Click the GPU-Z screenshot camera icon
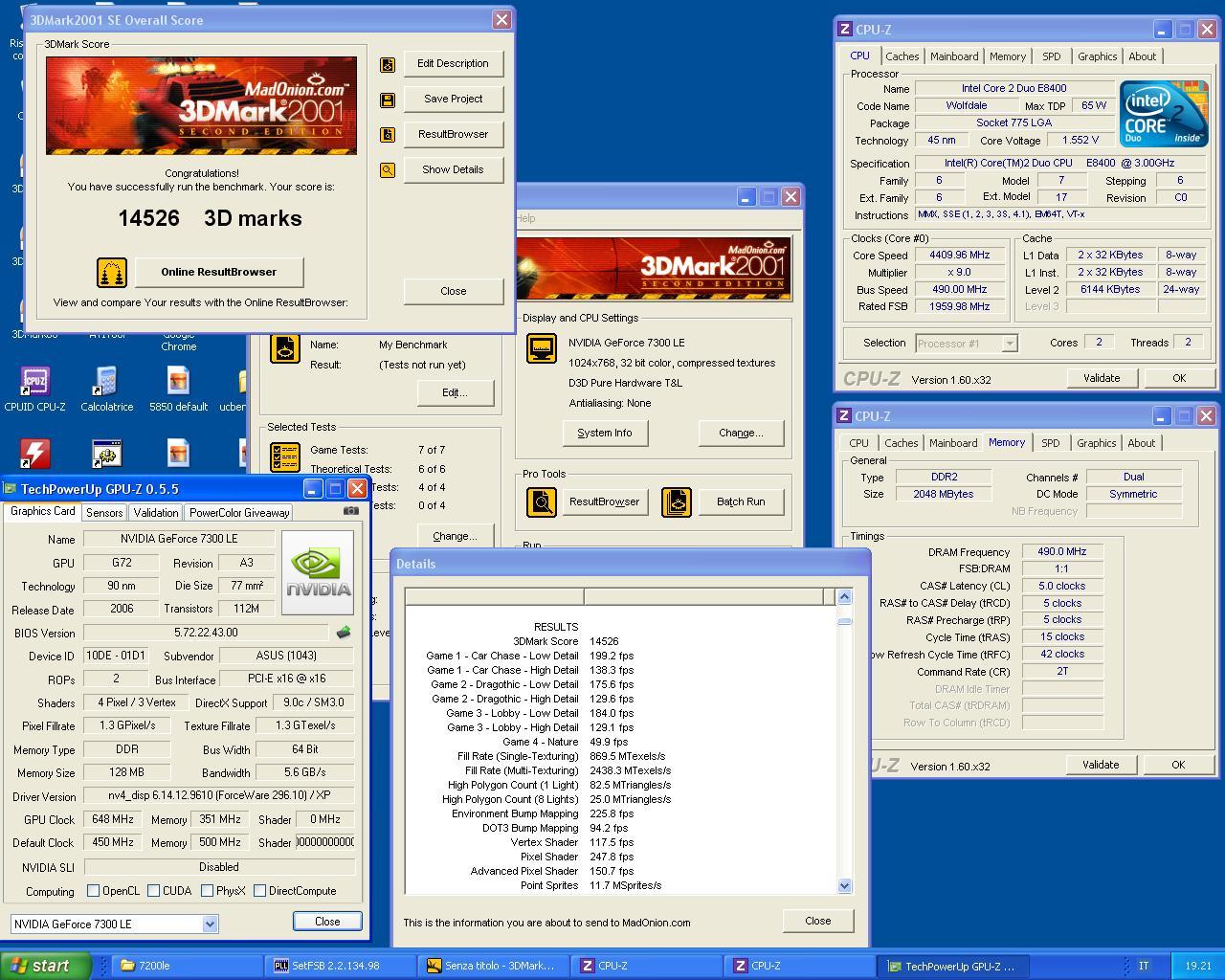 click(351, 511)
